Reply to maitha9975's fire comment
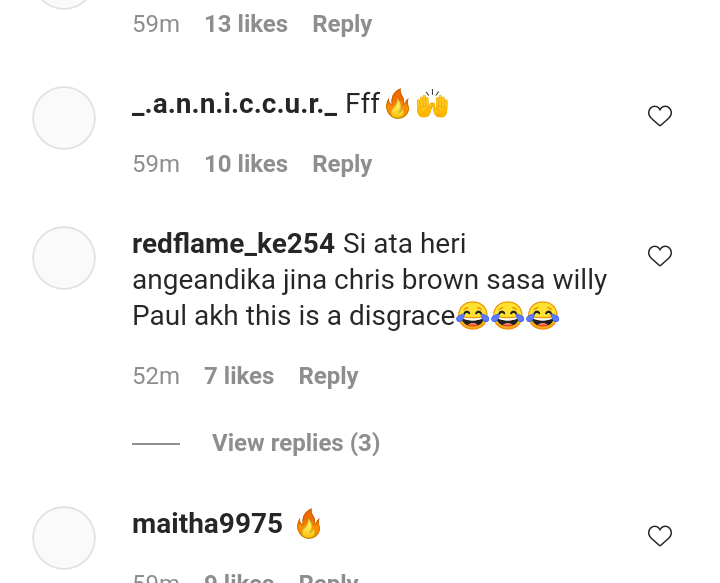720x583 pixels. (x=328, y=577)
